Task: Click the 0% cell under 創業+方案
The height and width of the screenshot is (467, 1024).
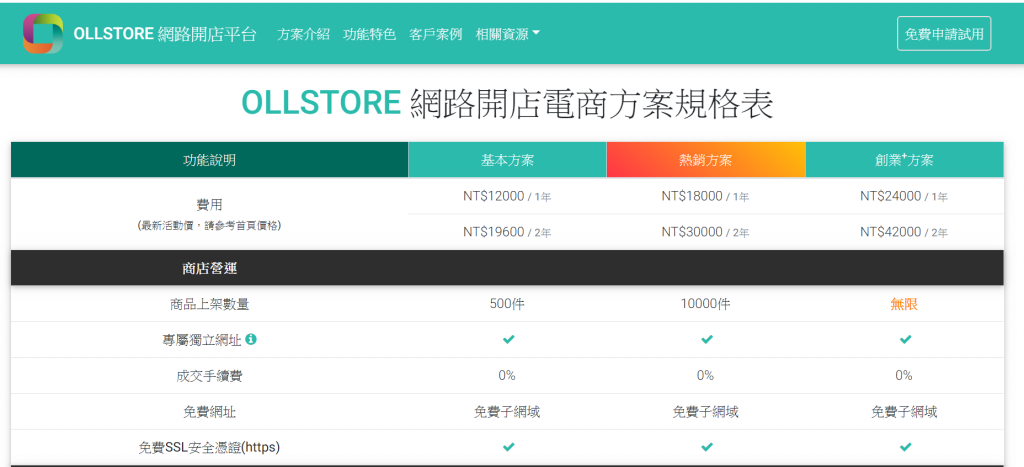Action: point(904,376)
